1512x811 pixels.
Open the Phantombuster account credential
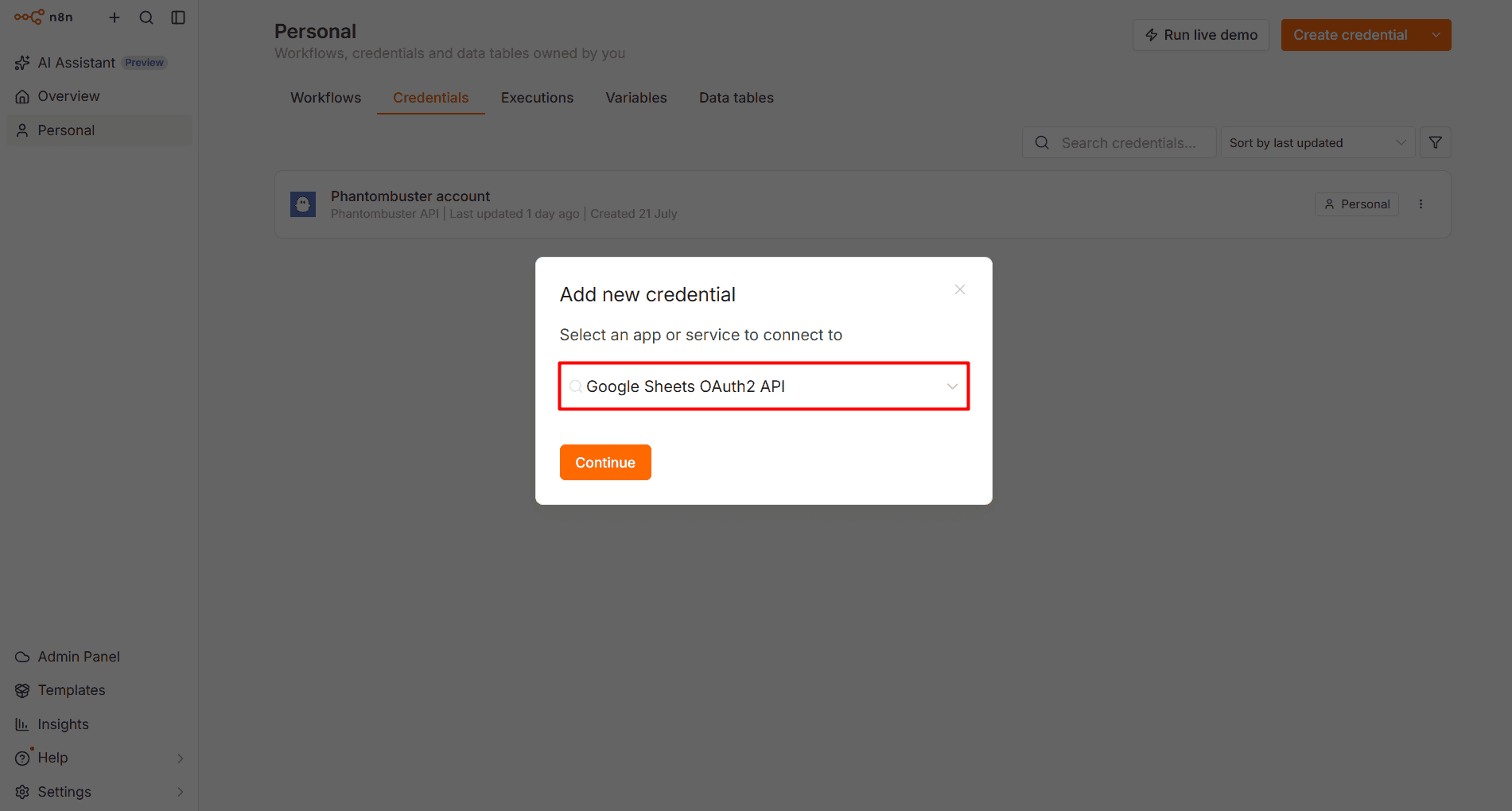pyautogui.click(x=863, y=204)
